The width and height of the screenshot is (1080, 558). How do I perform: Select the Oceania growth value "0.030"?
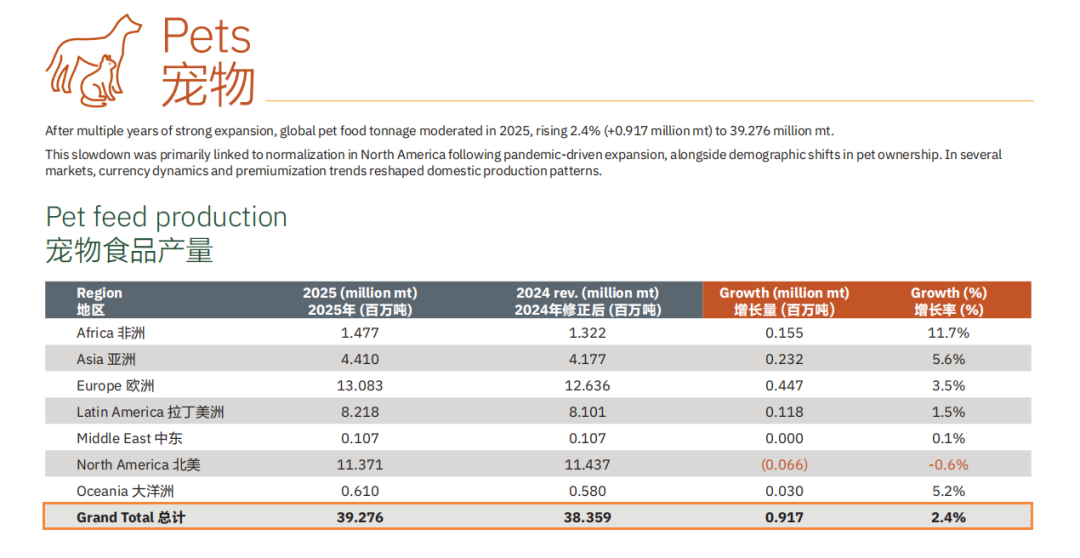784,491
